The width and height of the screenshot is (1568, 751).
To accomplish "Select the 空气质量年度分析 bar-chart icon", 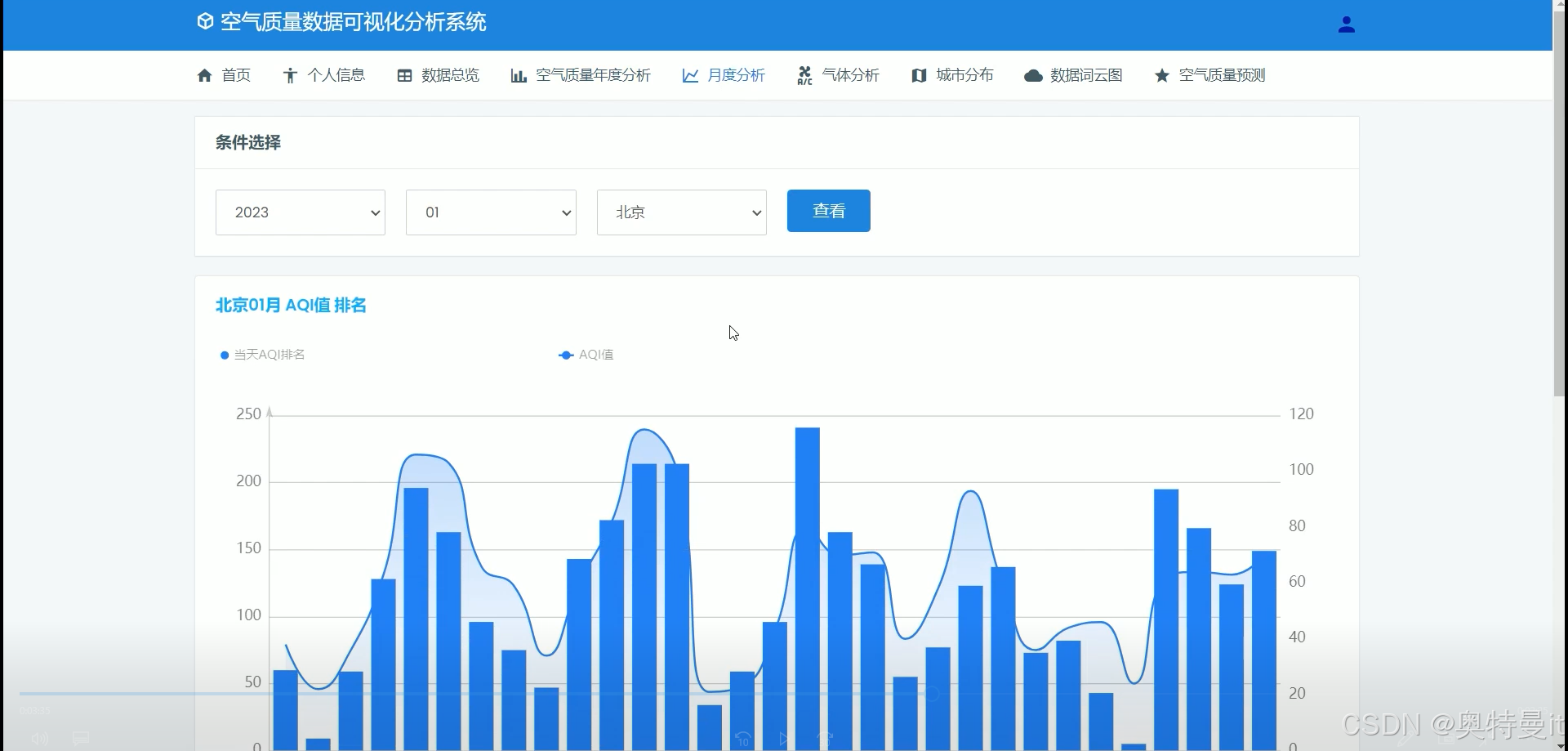I will click(x=519, y=75).
